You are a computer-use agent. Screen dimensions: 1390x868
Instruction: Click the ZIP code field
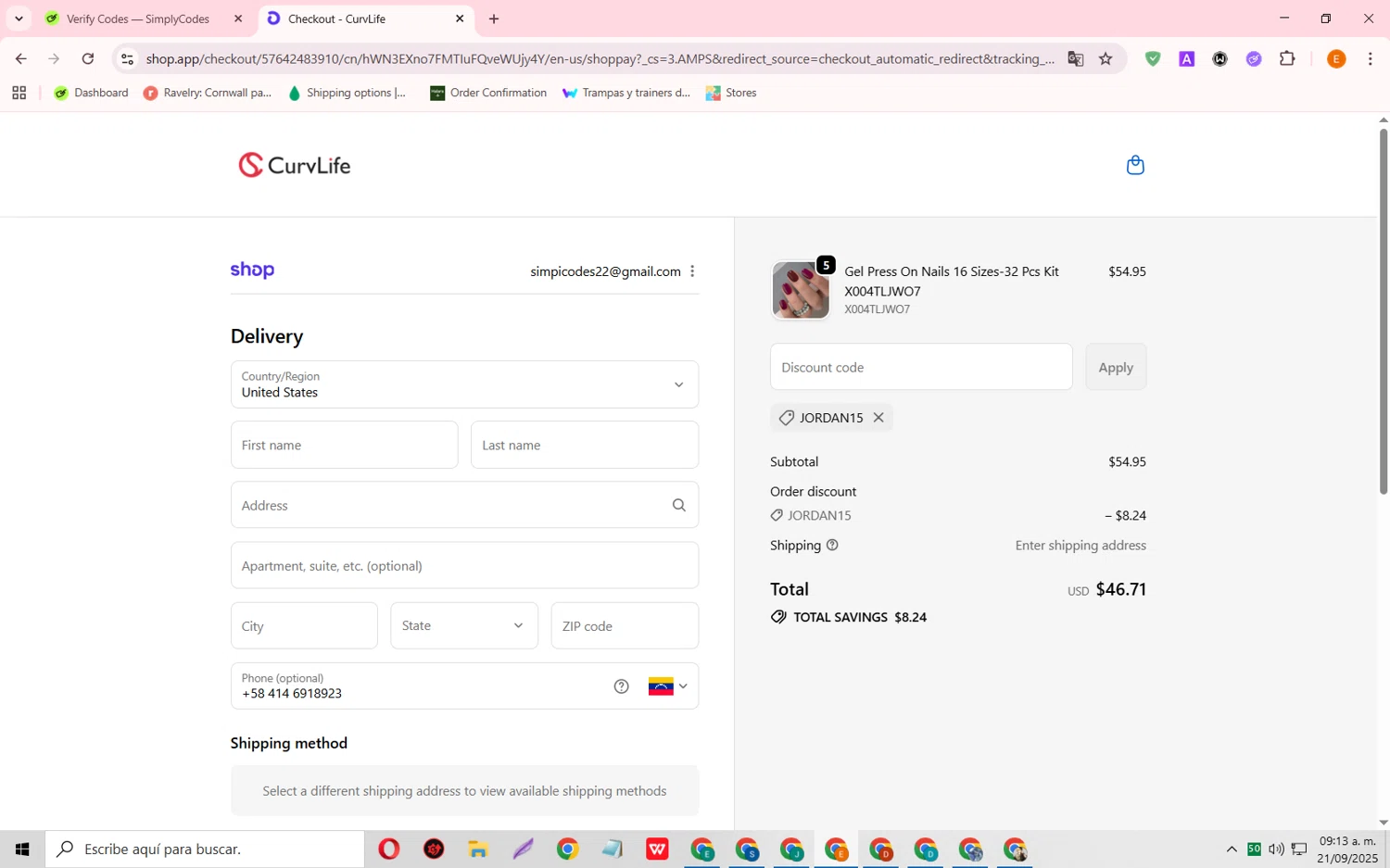625,625
